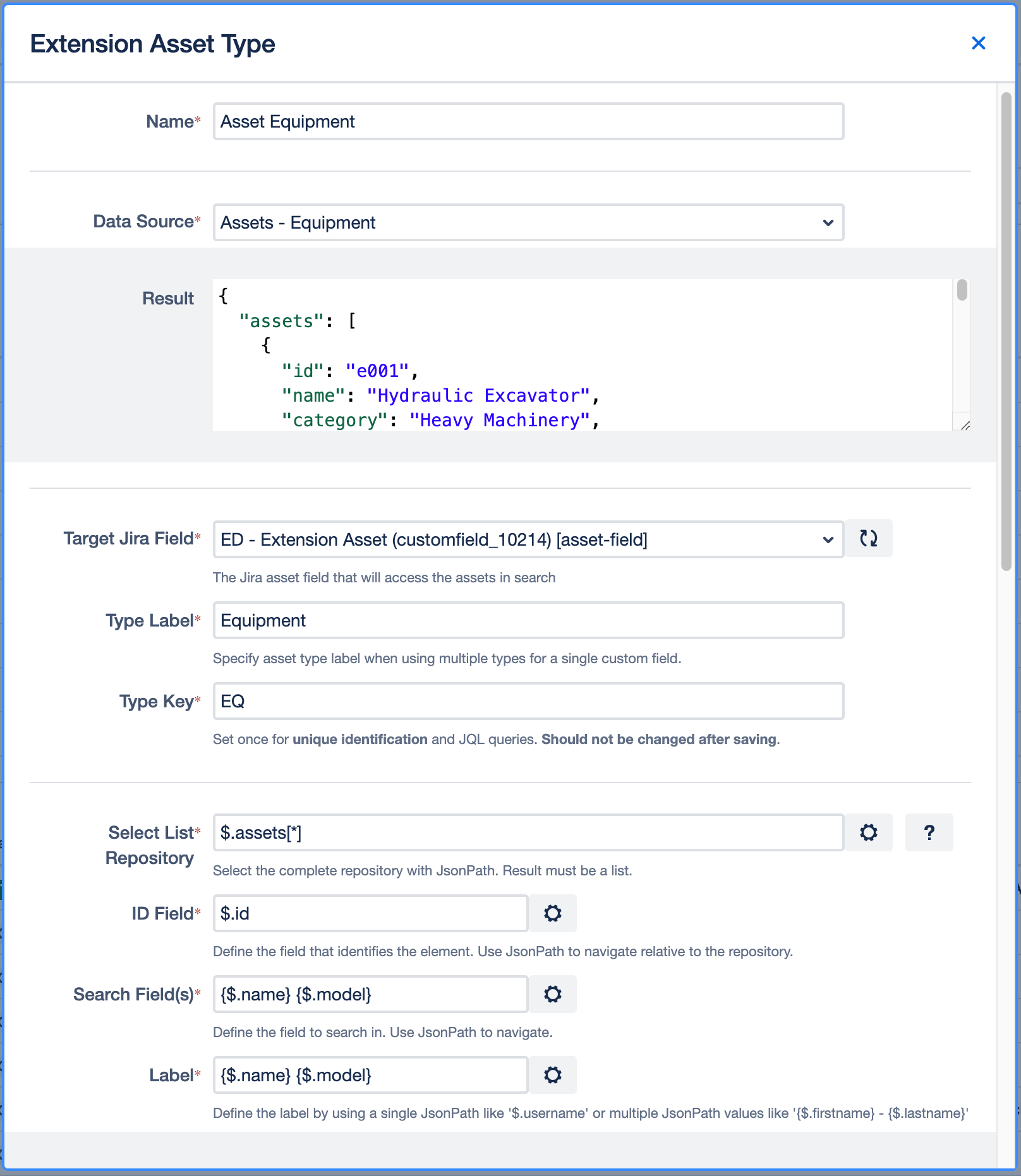Open the gear icon next to ID Field
Screen dimensions: 1021x1176
(x=553, y=913)
